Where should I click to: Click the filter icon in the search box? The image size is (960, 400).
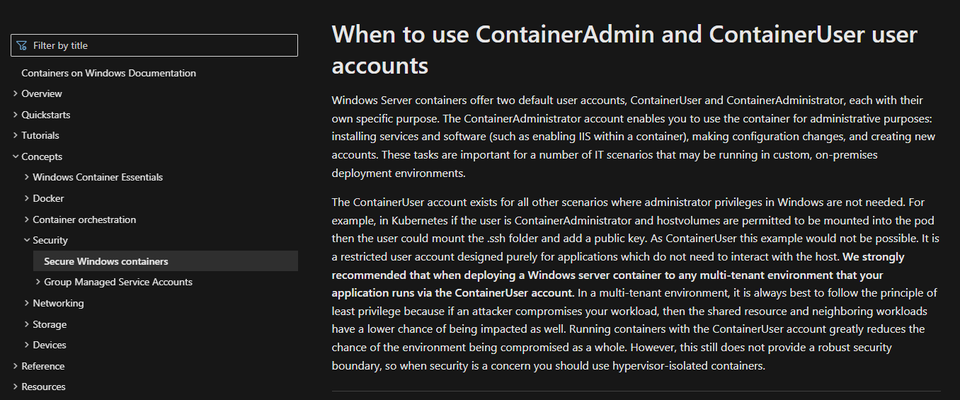(x=22, y=45)
